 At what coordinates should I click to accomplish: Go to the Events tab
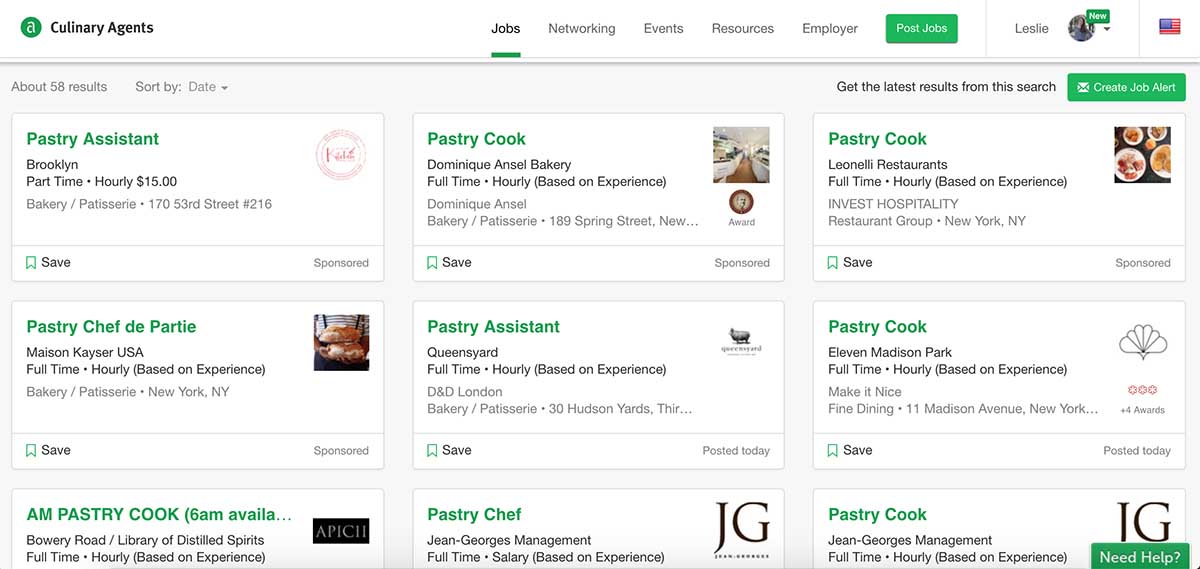pyautogui.click(x=664, y=28)
